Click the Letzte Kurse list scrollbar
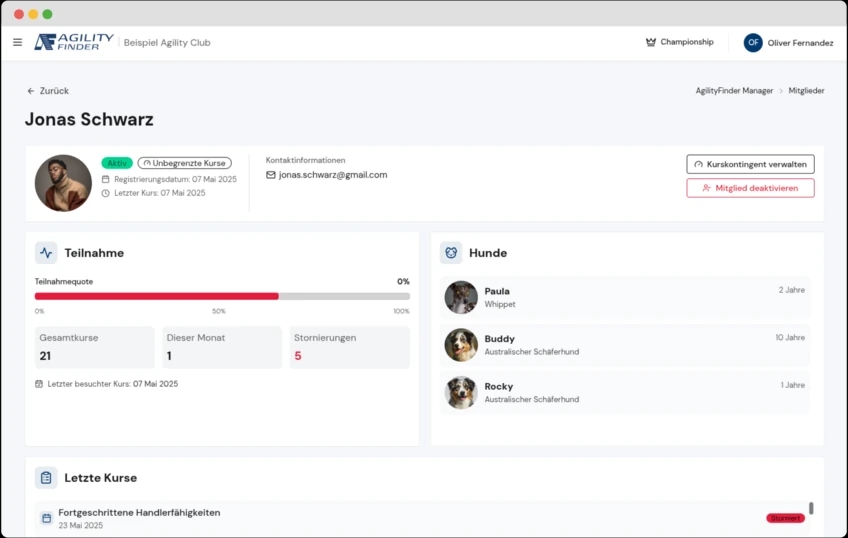 pos(811,508)
